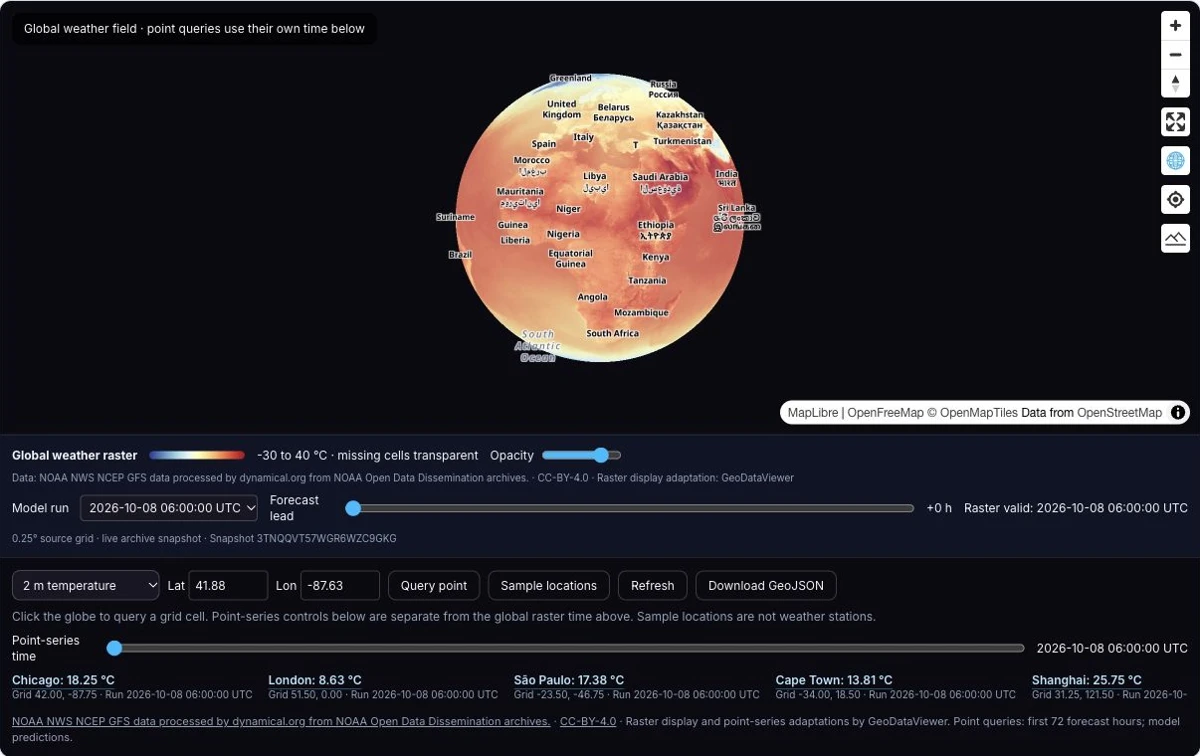Click the Italy label on the globe
This screenshot has width=1200, height=756.
(x=584, y=137)
